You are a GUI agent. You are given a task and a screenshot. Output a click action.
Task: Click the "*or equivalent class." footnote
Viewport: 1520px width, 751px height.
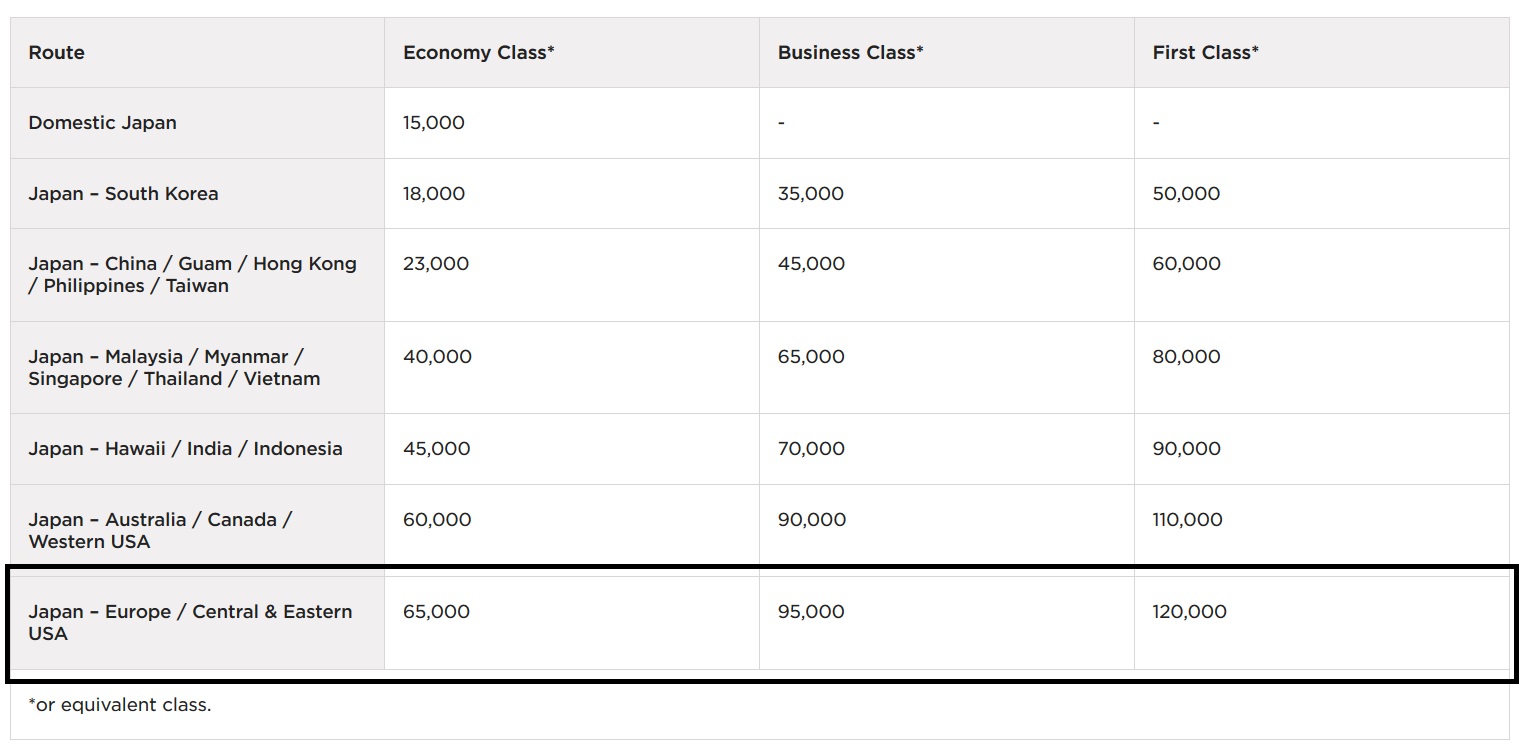(120, 705)
